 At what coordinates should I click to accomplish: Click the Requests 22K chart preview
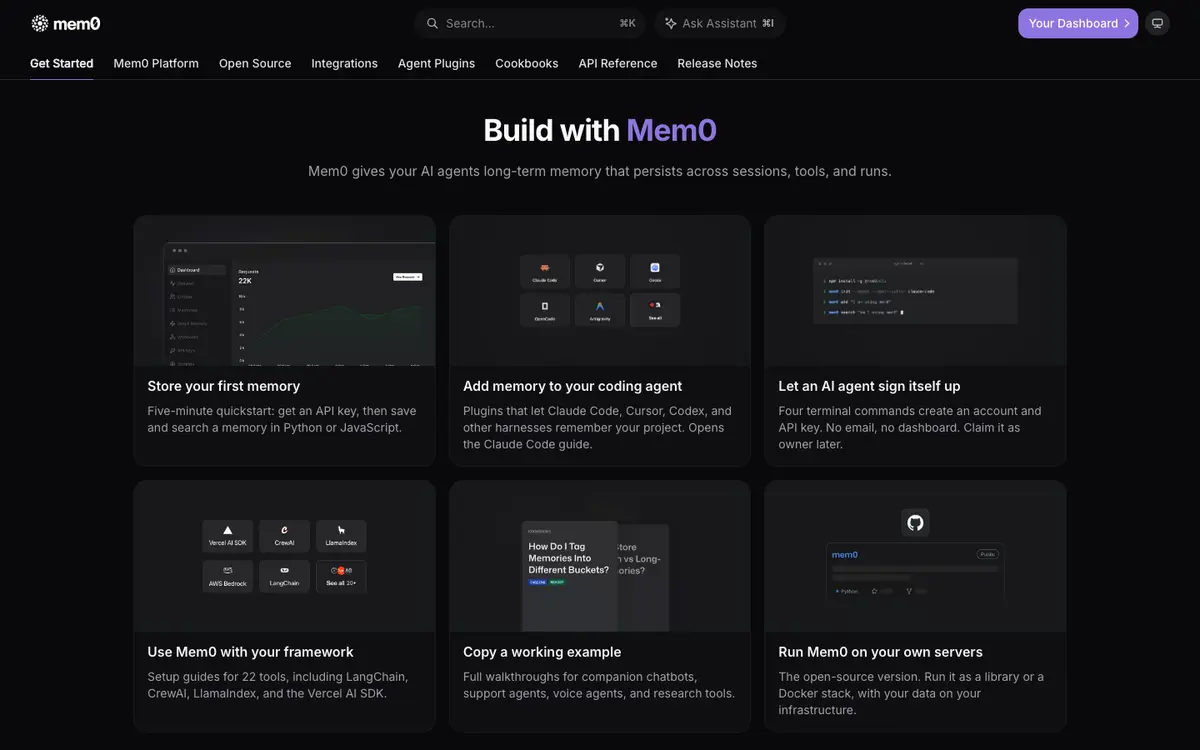click(331, 315)
